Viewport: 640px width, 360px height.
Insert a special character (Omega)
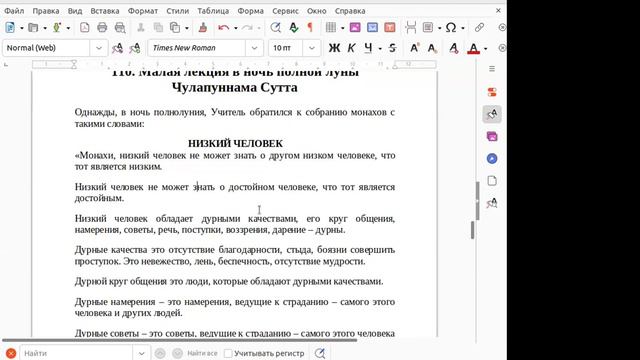tap(451, 27)
